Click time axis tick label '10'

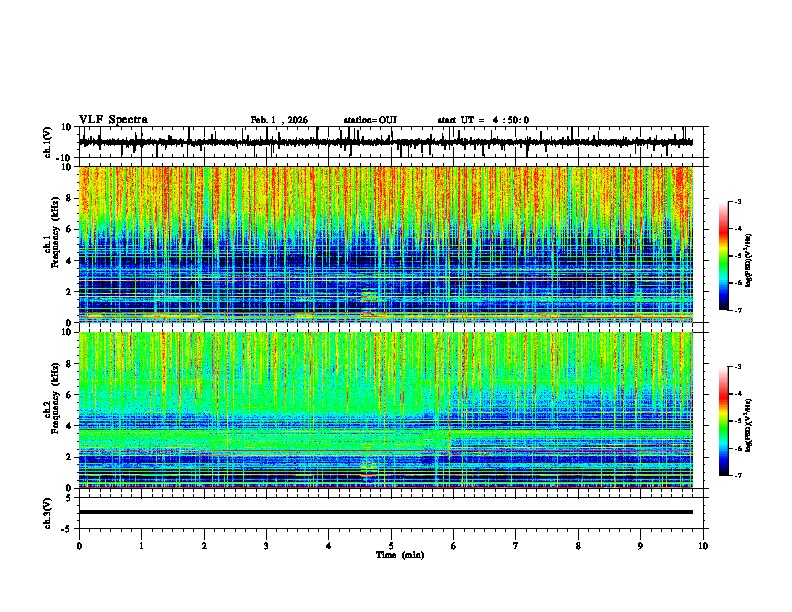coord(703,546)
